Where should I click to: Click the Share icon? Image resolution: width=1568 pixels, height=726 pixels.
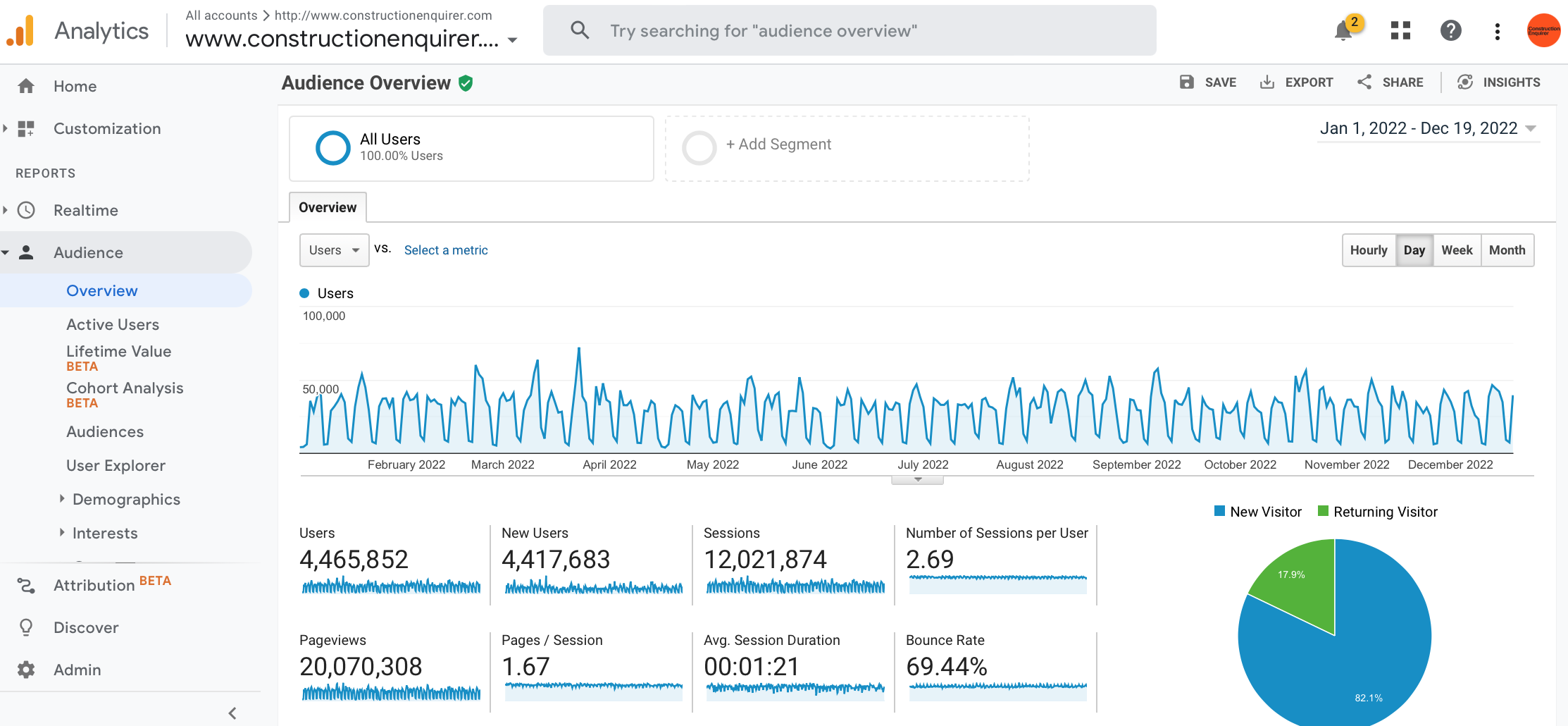tap(1364, 82)
